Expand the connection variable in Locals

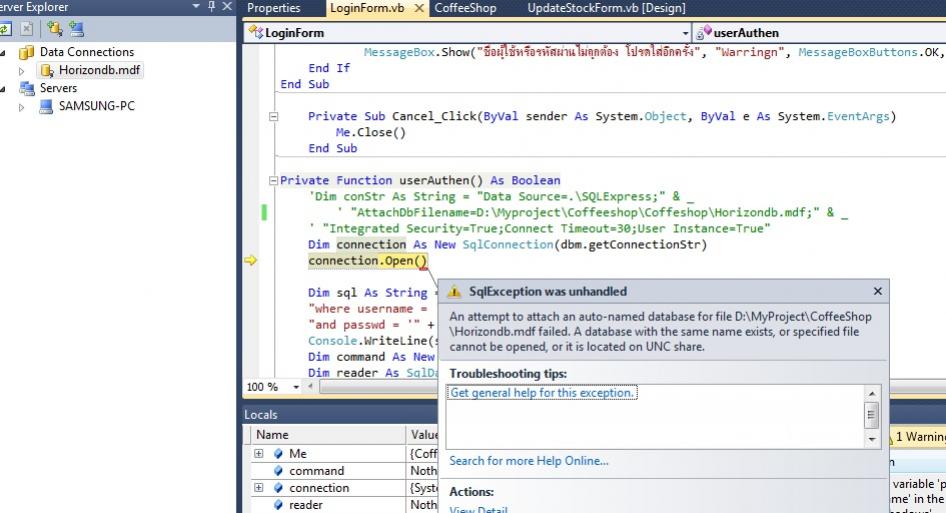259,488
